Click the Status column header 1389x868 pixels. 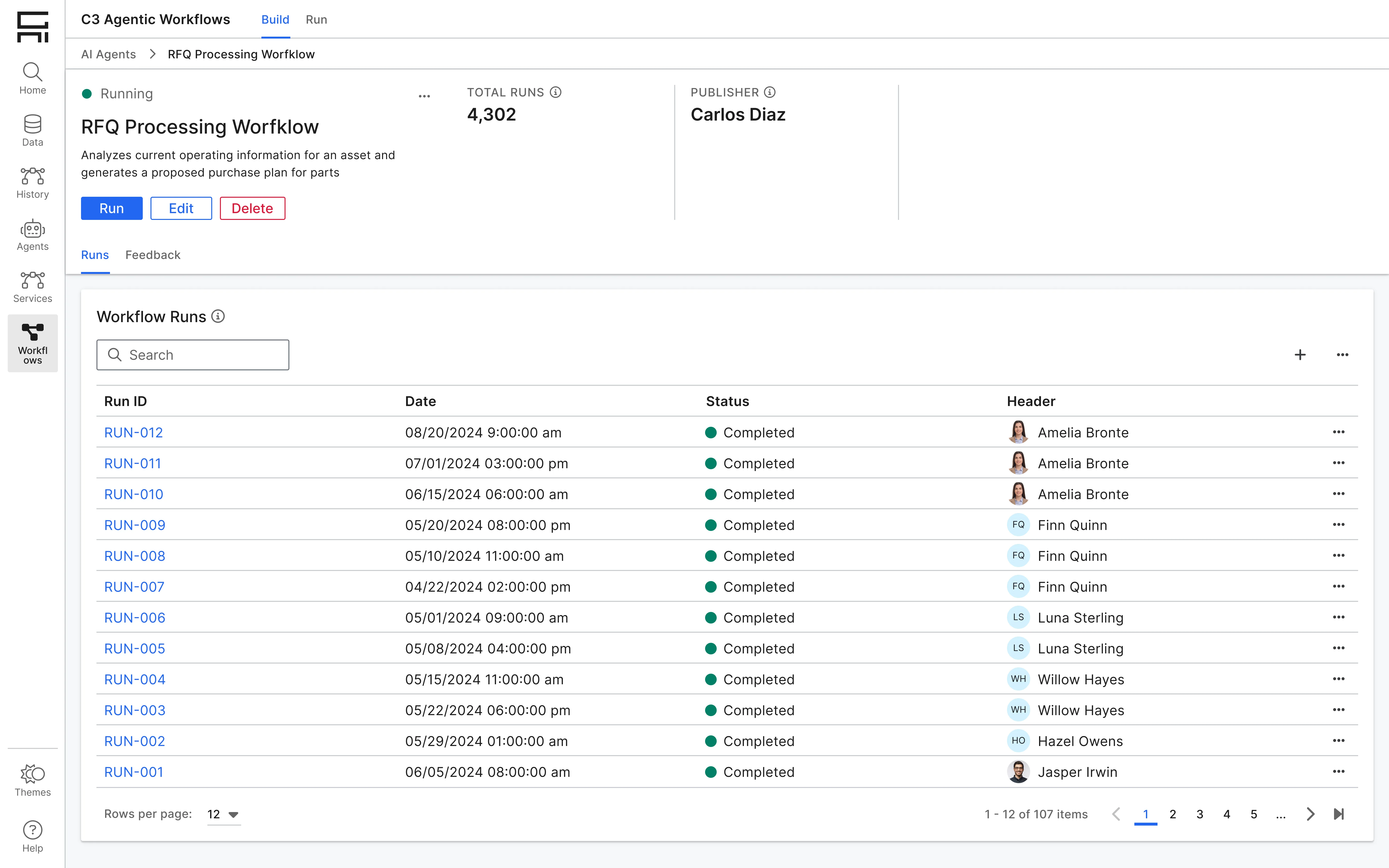tap(727, 401)
